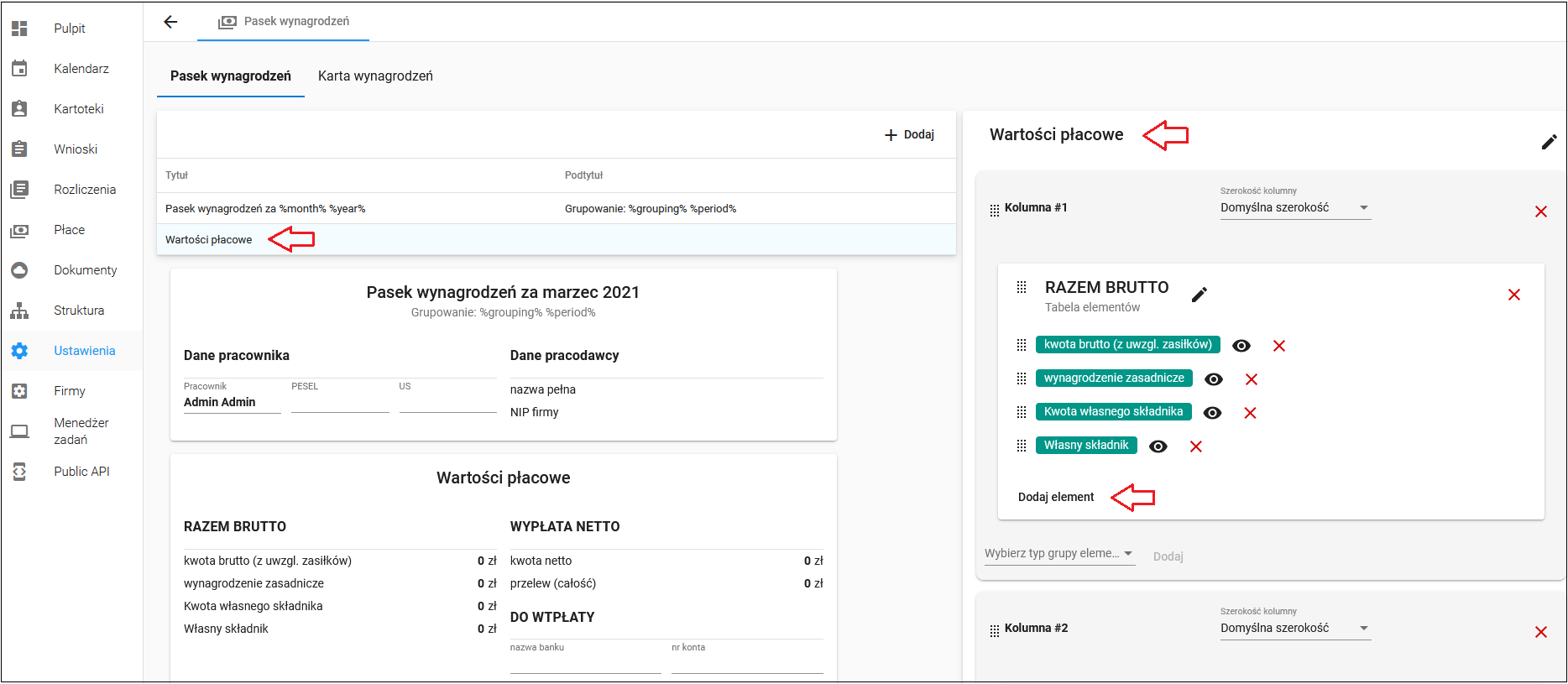This screenshot has height=684, width=1568.
Task: Hide the Własny składnik element
Action: 1158,446
